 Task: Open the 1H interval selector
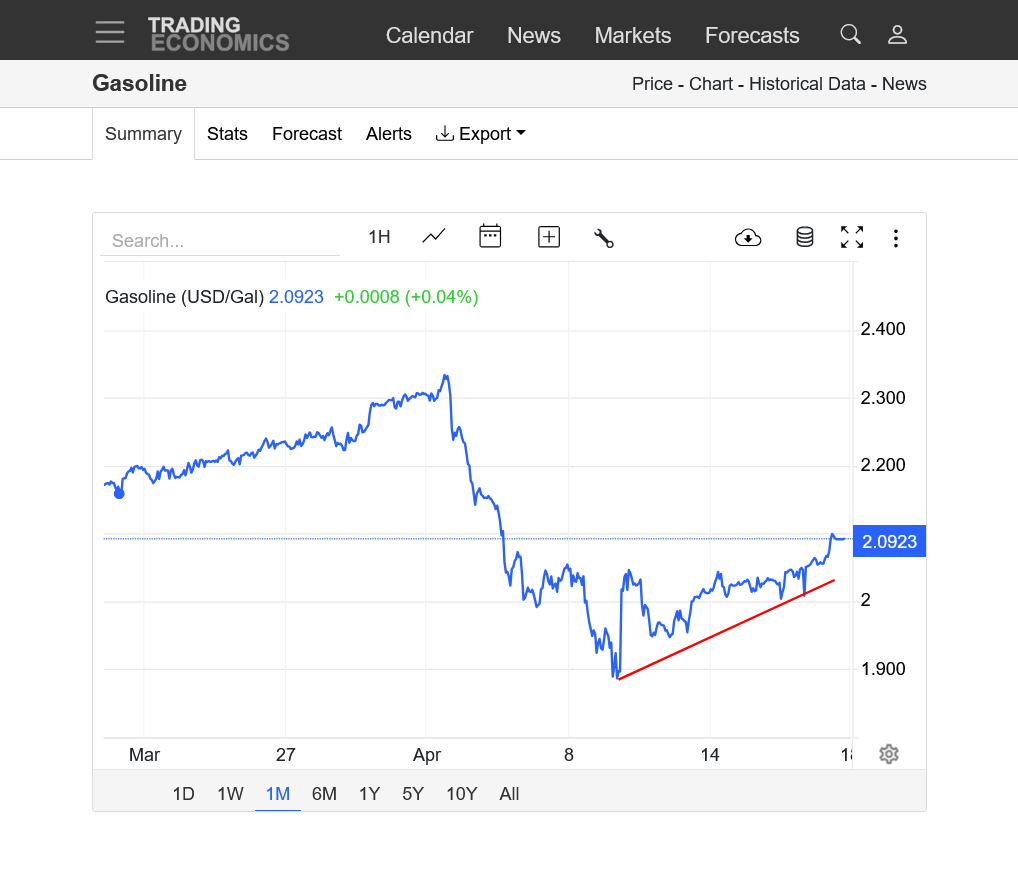(379, 237)
